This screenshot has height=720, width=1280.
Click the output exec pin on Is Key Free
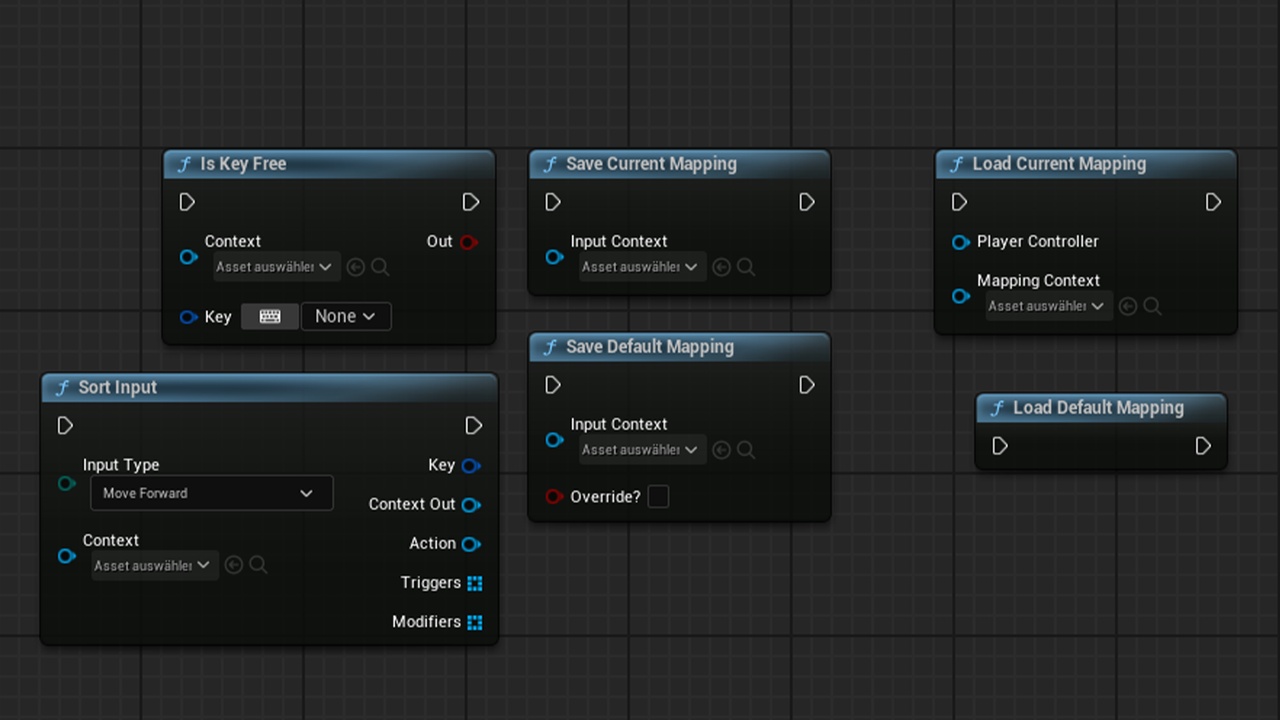[471, 202]
